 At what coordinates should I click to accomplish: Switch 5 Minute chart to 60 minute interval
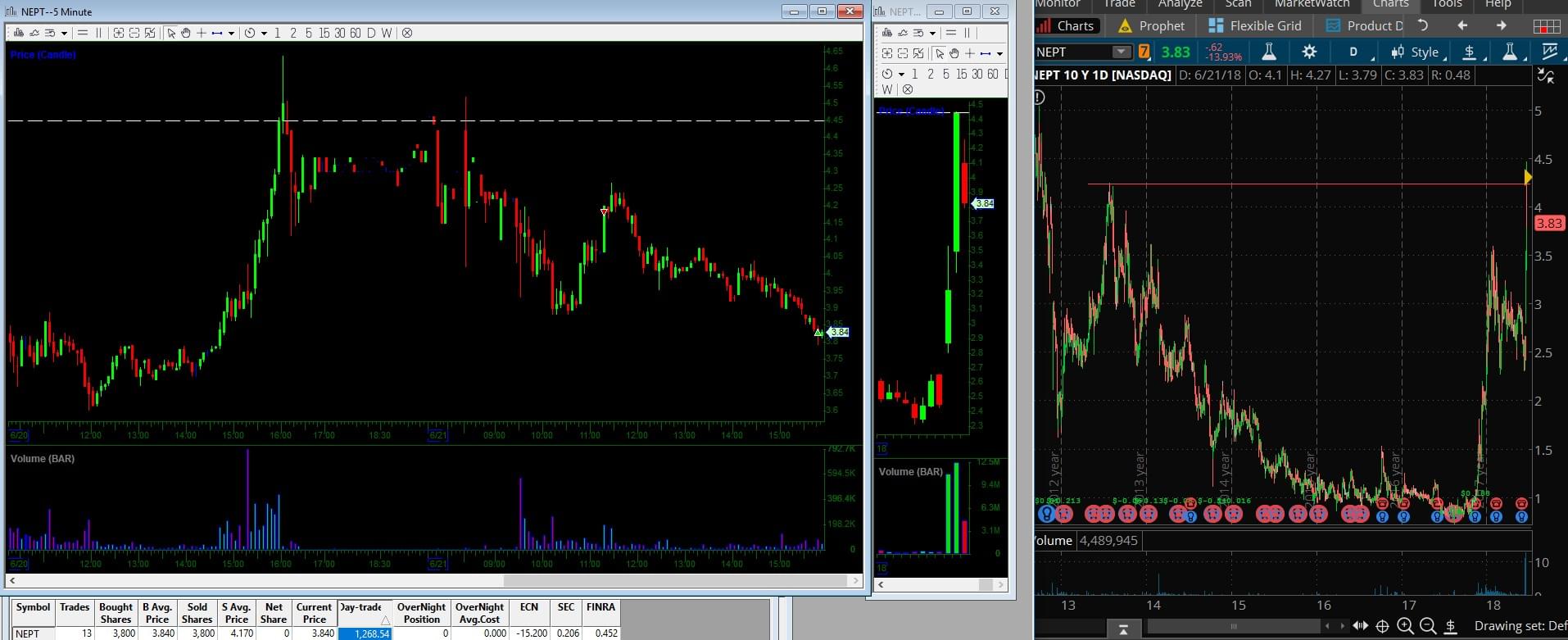click(x=356, y=33)
